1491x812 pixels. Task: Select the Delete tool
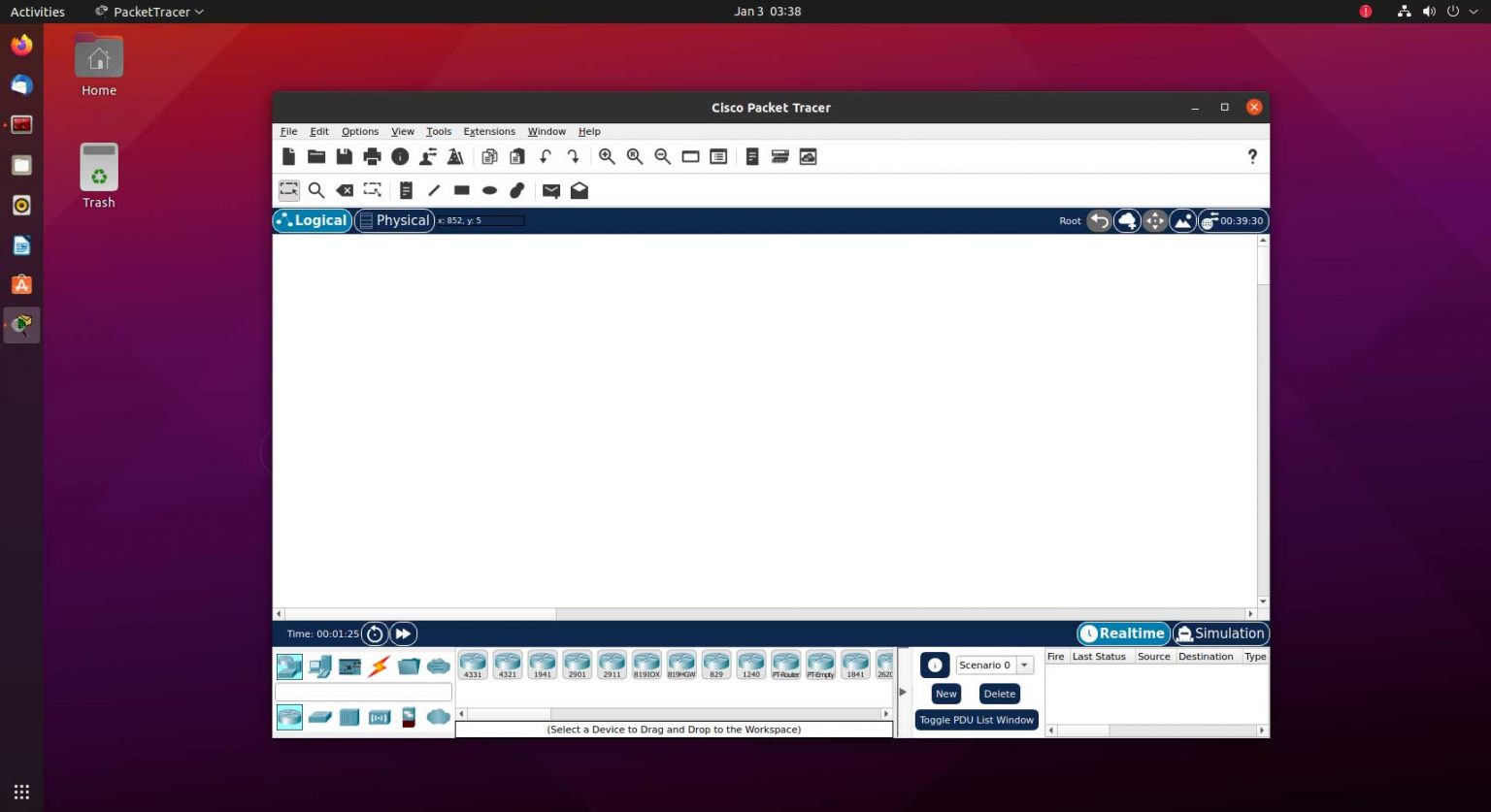click(345, 190)
